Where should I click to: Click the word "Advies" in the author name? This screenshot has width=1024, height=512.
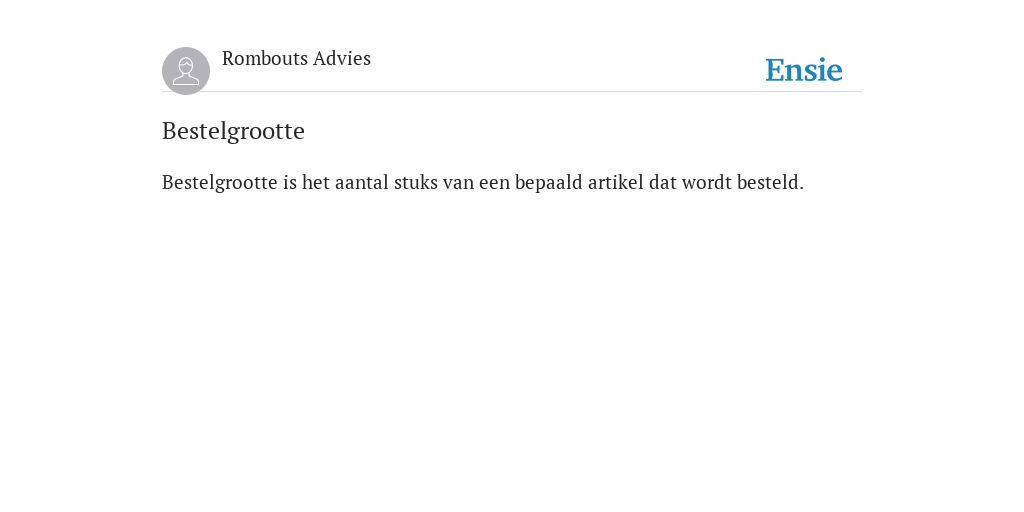[x=342, y=59]
